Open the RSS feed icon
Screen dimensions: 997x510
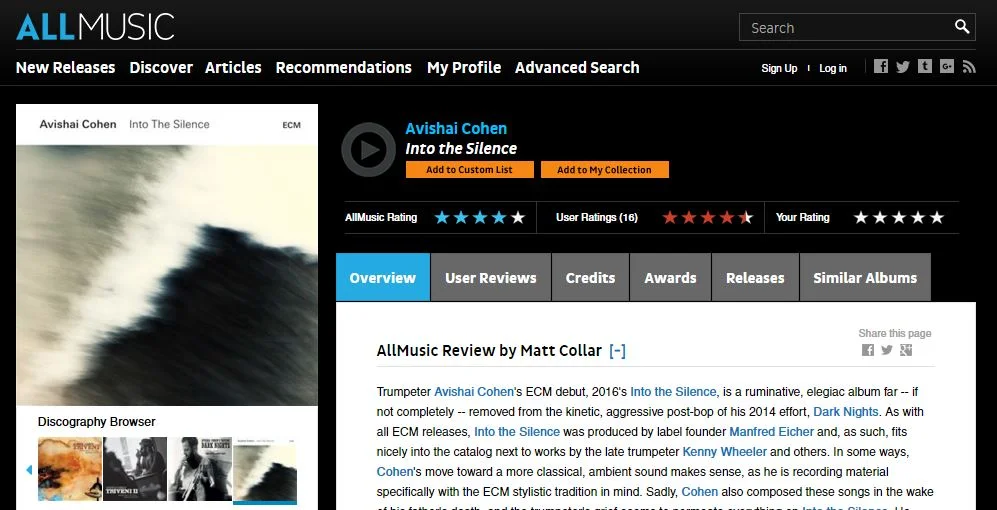click(969, 66)
